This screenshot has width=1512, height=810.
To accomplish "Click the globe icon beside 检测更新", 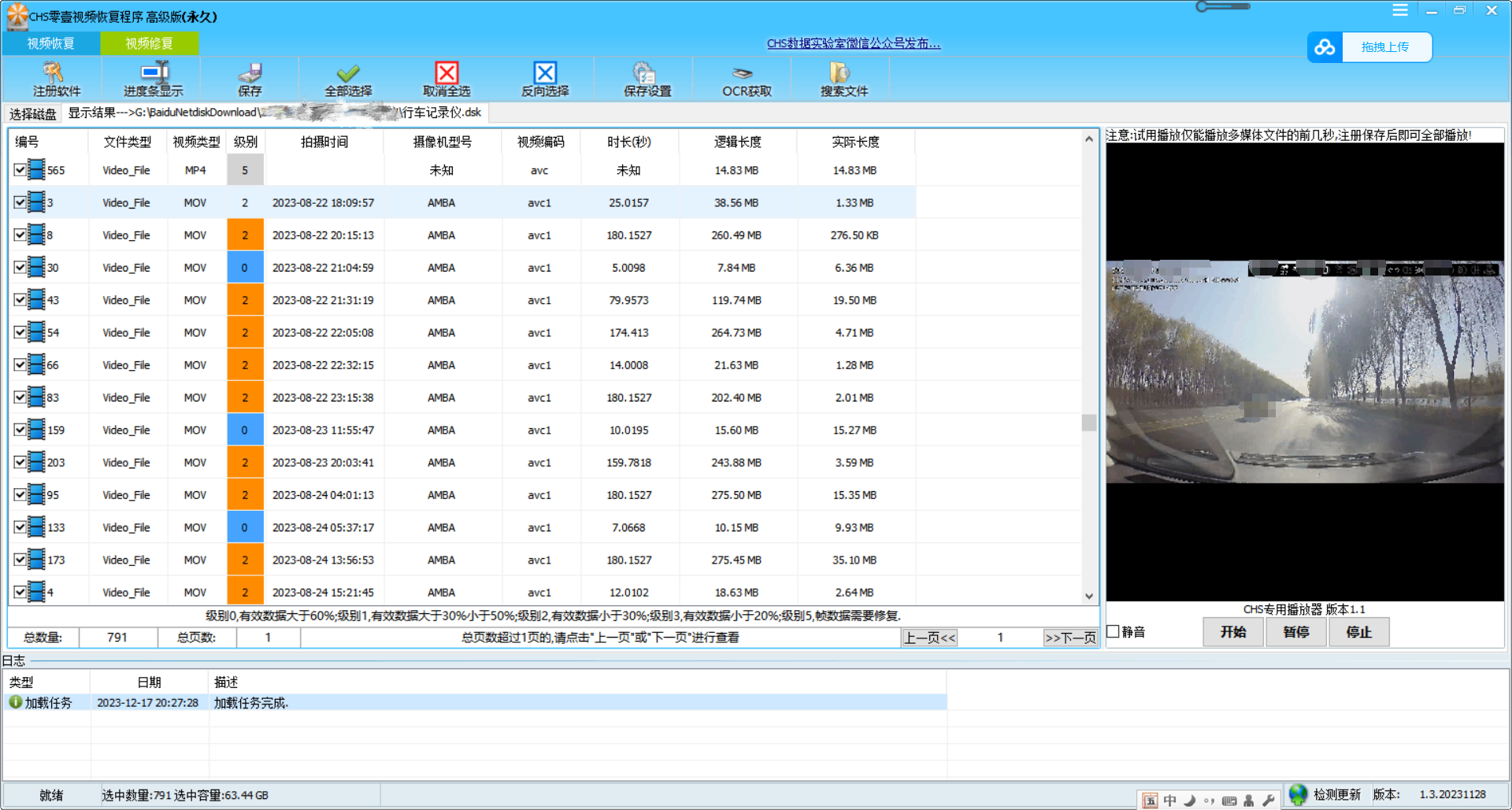I will 1298,794.
